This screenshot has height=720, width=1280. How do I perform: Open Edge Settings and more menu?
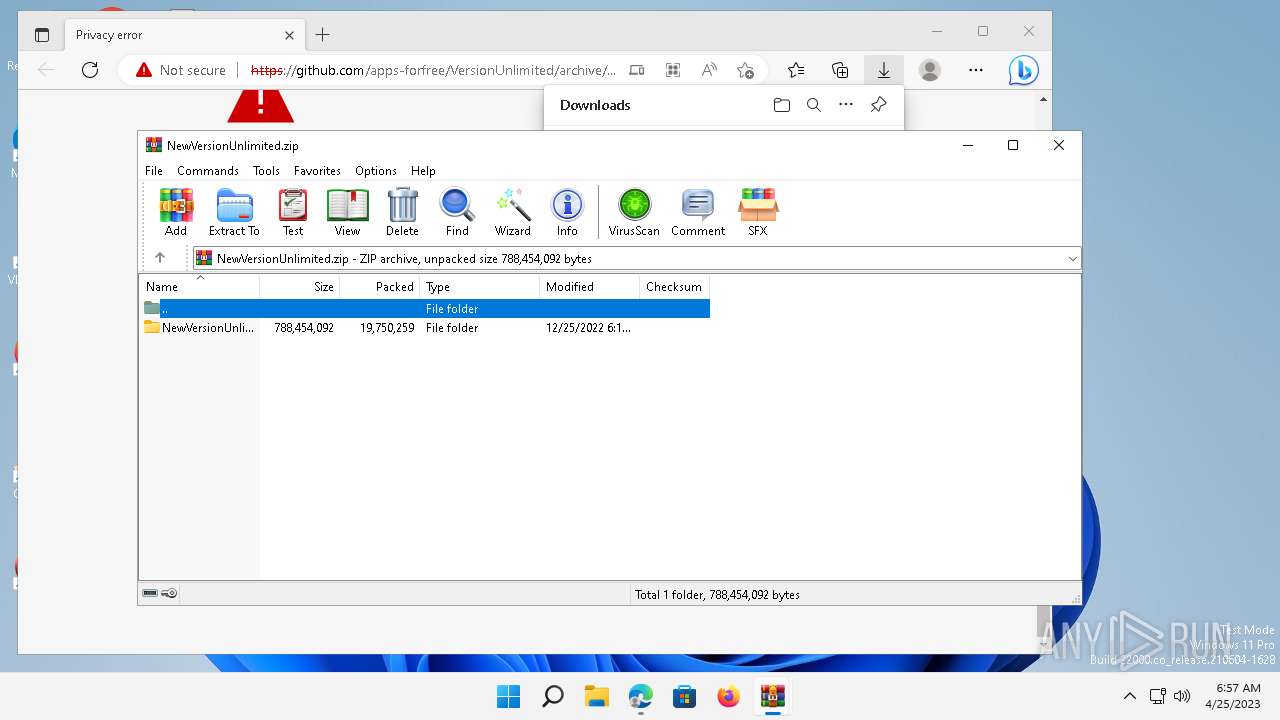[976, 70]
